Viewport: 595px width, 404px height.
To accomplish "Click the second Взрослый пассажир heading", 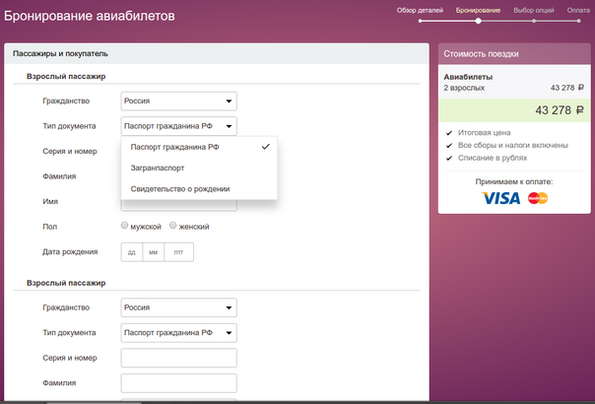I will point(66,283).
